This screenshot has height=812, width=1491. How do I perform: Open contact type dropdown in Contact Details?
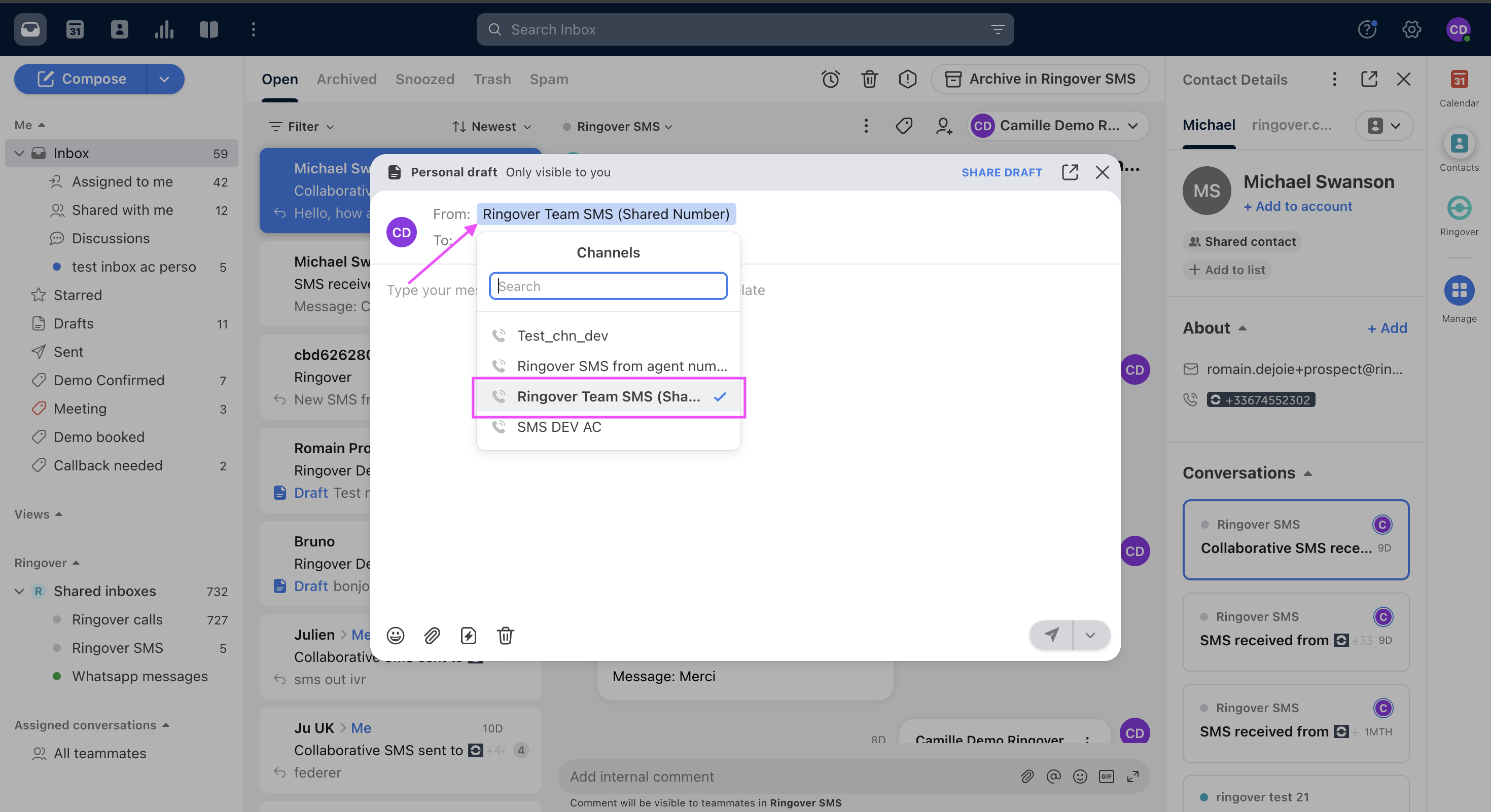coord(1384,125)
